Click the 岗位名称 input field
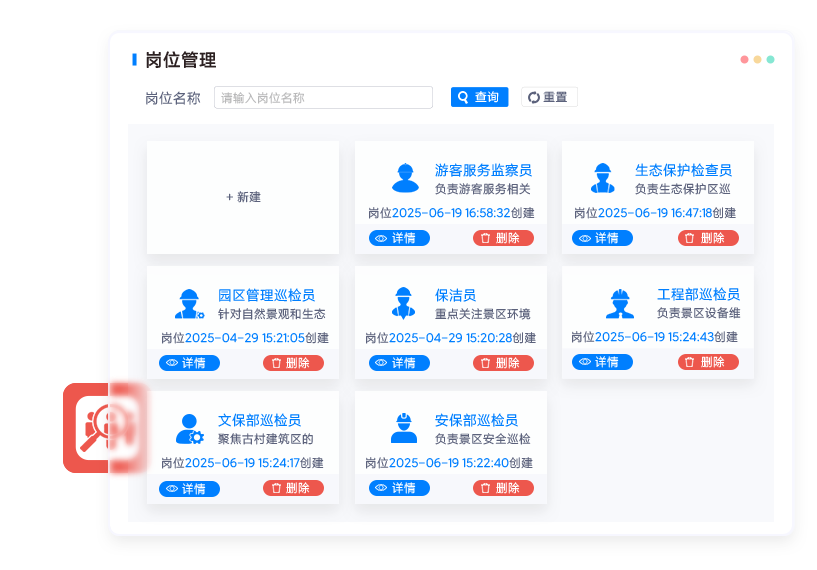The width and height of the screenshot is (817, 570). (x=323, y=98)
